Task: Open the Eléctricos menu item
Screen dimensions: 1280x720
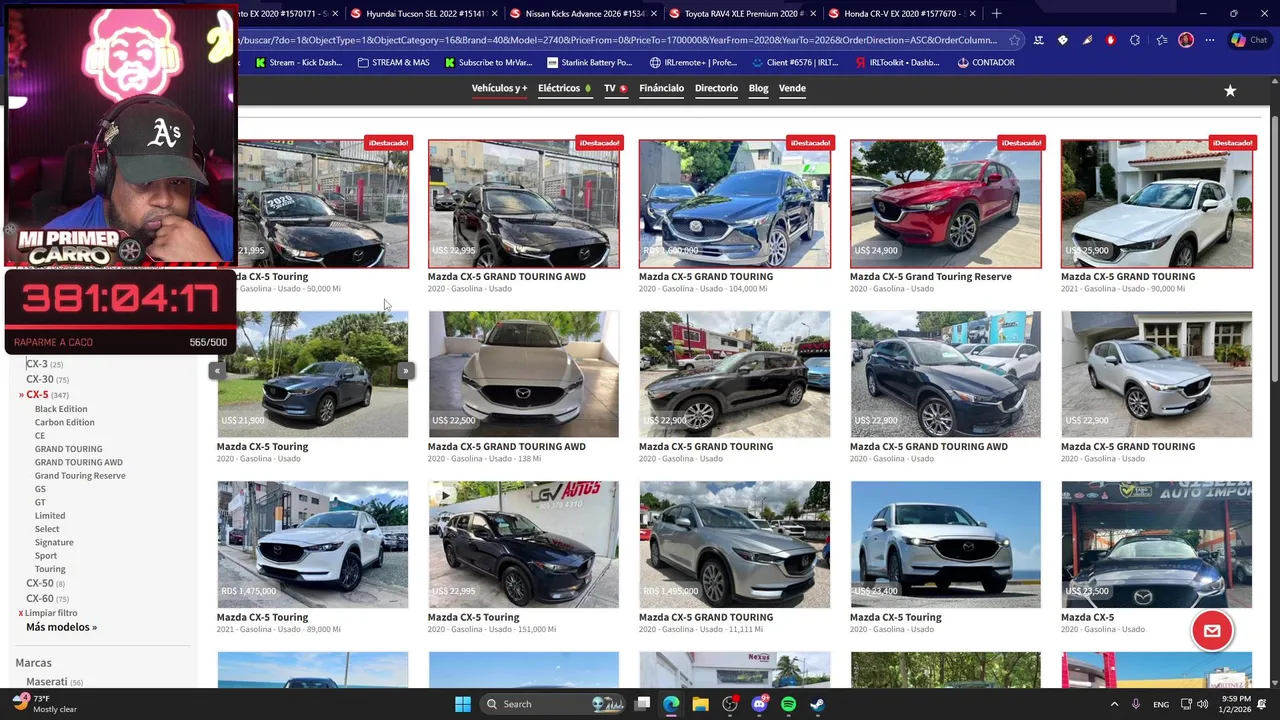Action: 564,88
